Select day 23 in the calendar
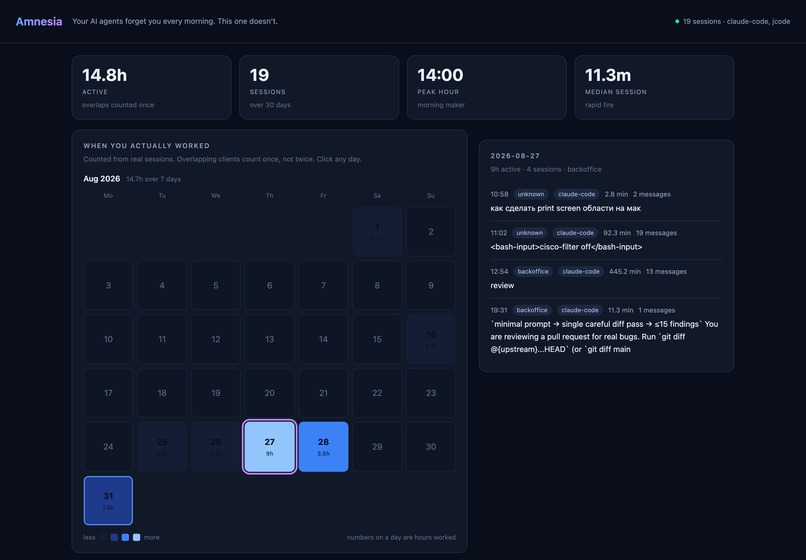This screenshot has width=806, height=560. click(x=431, y=393)
